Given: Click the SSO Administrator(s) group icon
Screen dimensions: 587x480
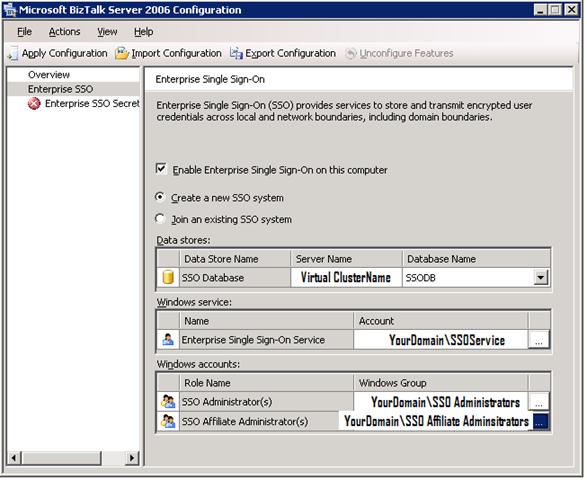Looking at the screenshot, I should 168,402.
